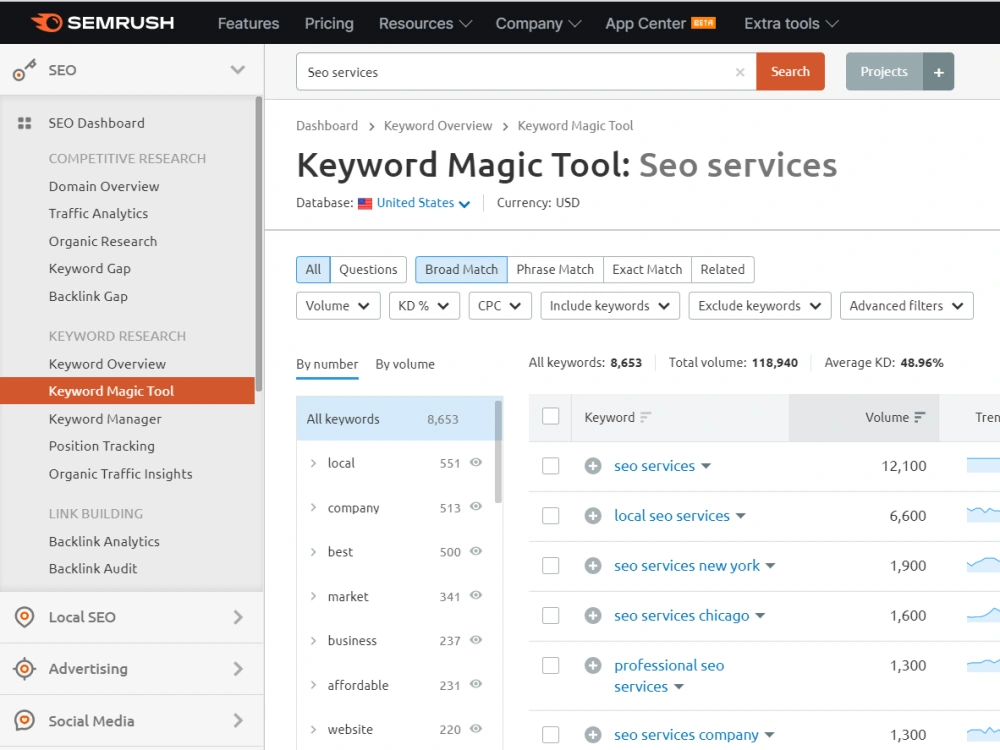
Task: Select the Related tab
Action: point(723,270)
